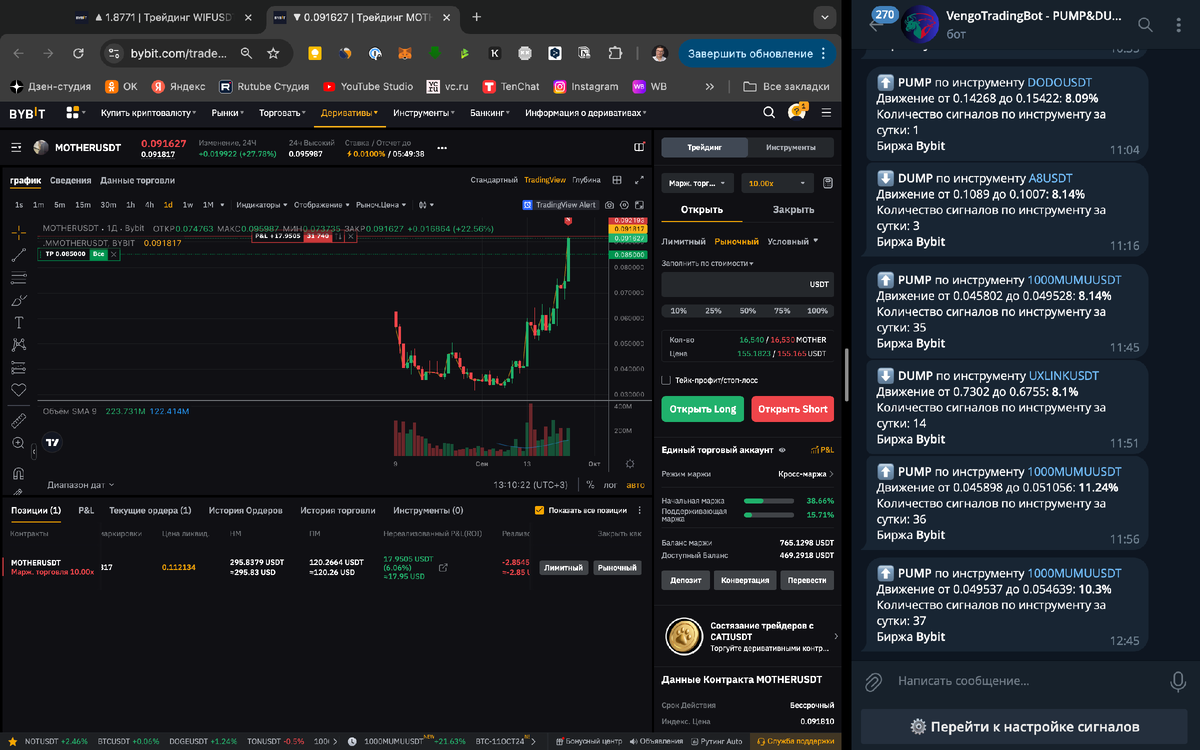
Task: Click the MetaMask fox extension icon
Action: (x=405, y=53)
